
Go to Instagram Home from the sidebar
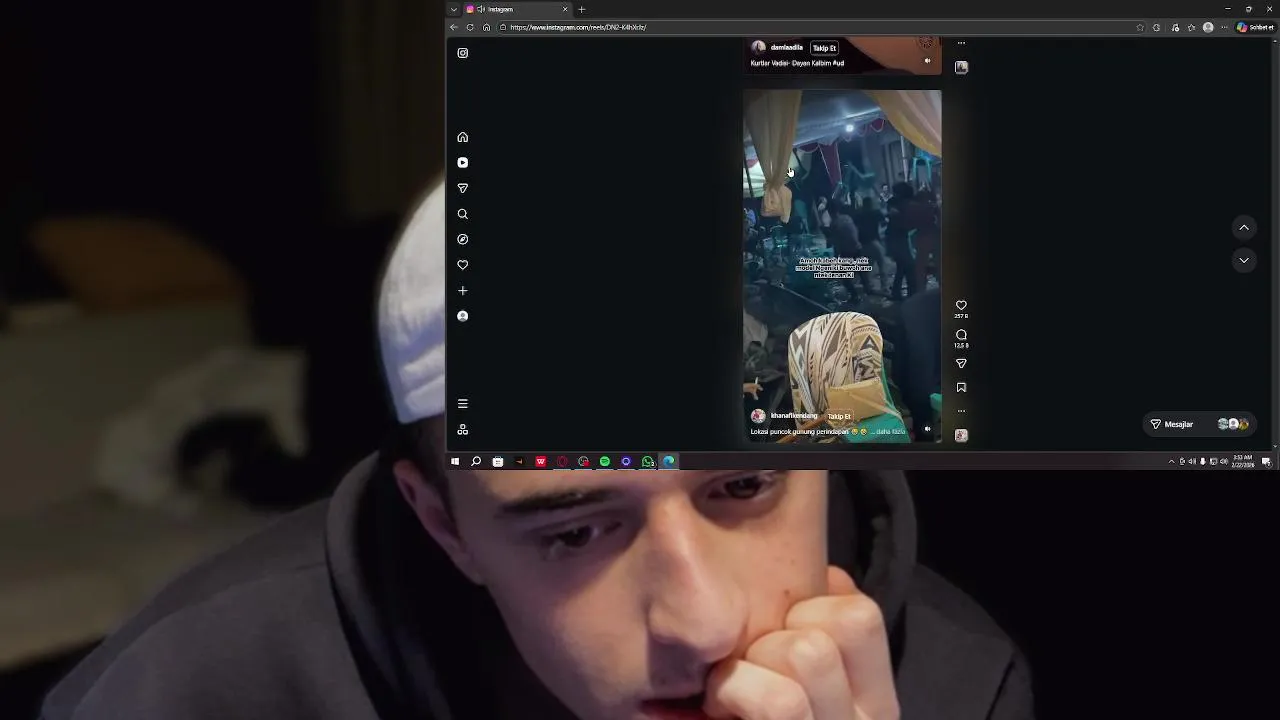[462, 137]
